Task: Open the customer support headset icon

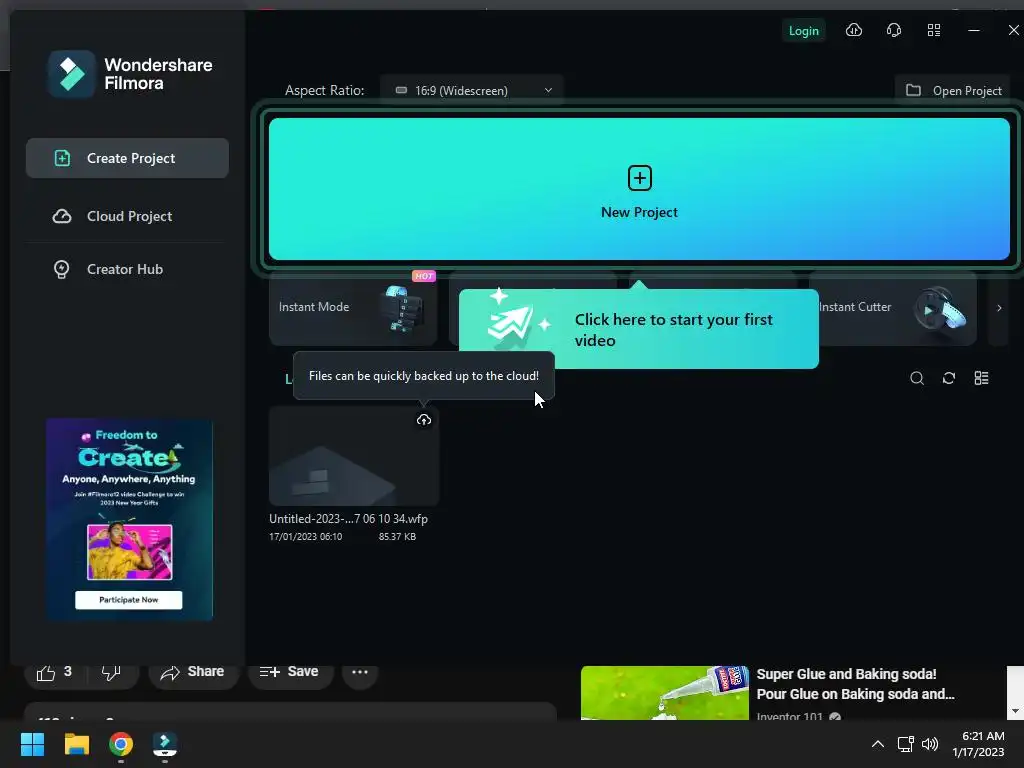Action: pyautogui.click(x=893, y=30)
